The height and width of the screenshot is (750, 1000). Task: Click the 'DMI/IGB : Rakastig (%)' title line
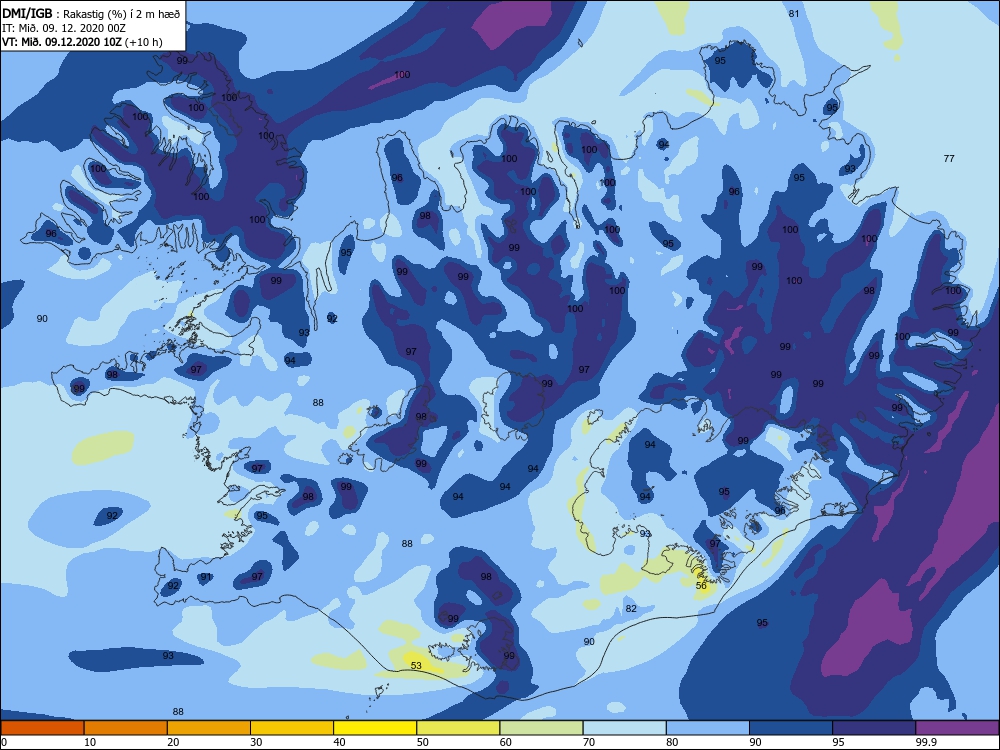point(92,14)
